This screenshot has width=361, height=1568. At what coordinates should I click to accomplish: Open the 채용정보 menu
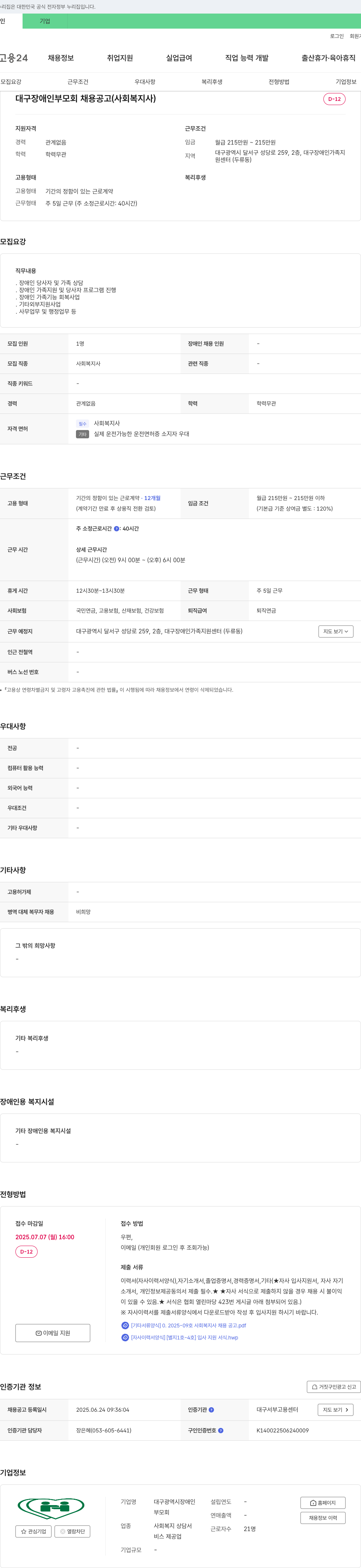point(61,58)
